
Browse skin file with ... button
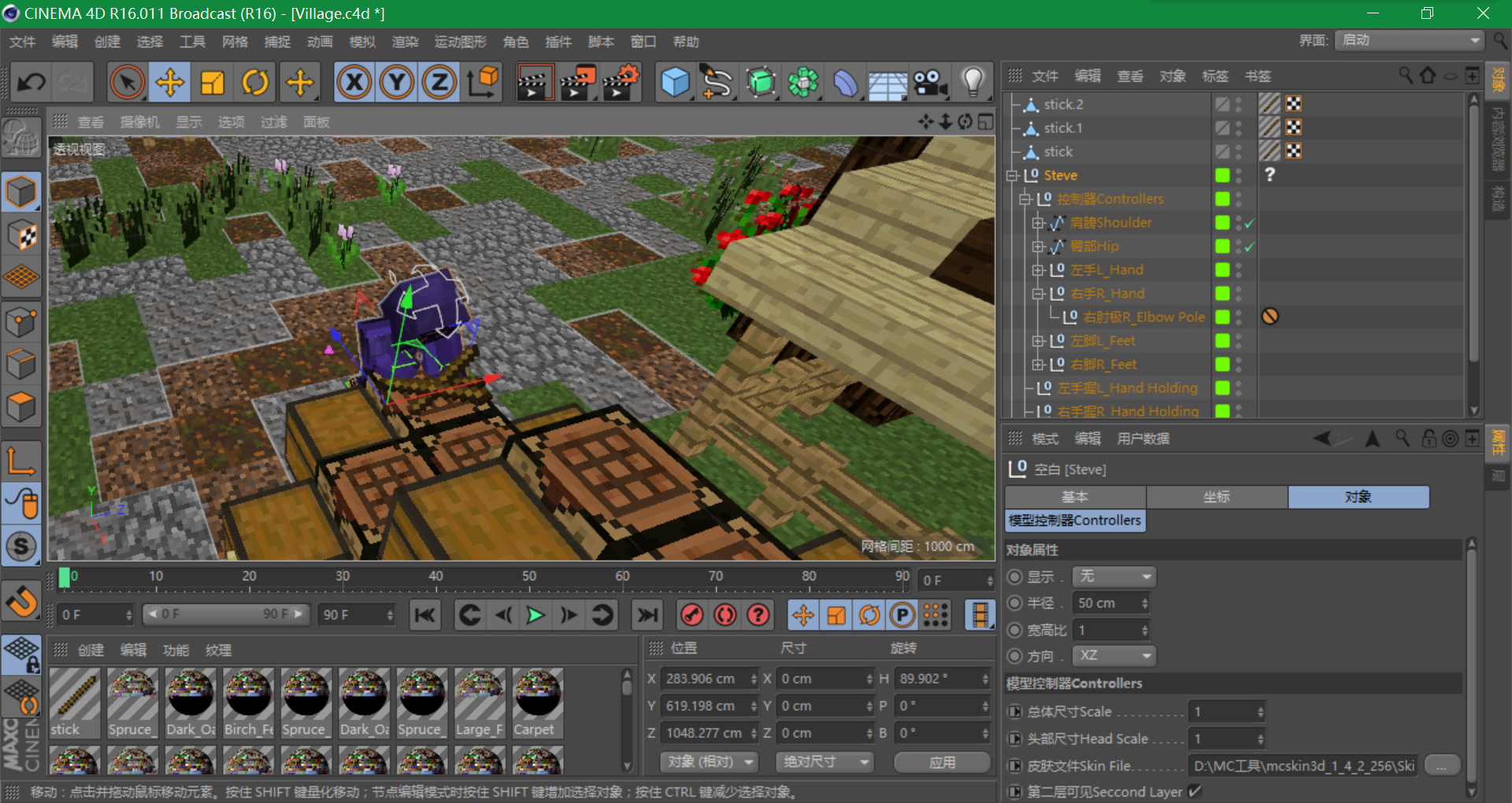1442,765
